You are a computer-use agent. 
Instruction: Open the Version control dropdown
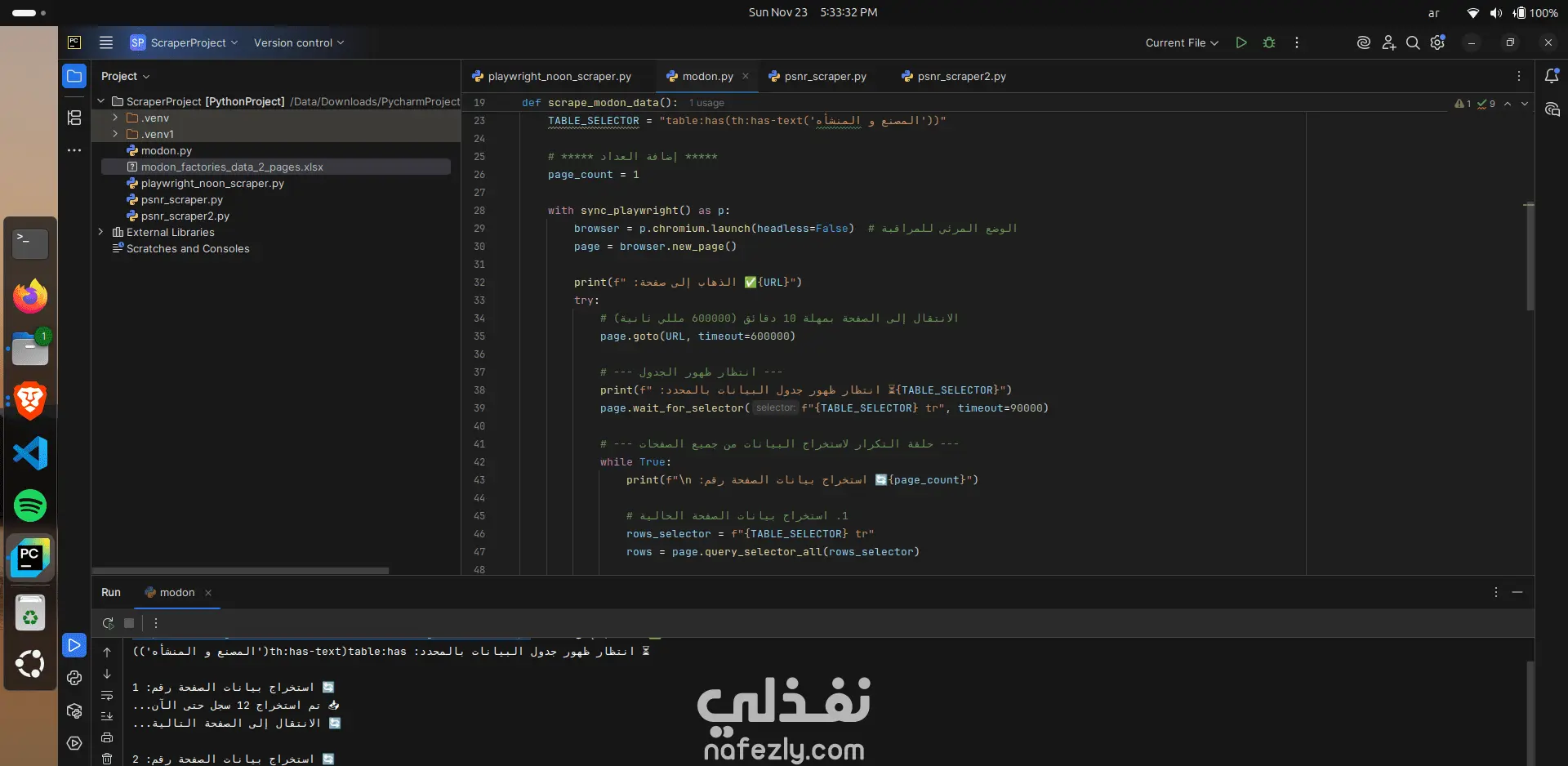tap(299, 42)
